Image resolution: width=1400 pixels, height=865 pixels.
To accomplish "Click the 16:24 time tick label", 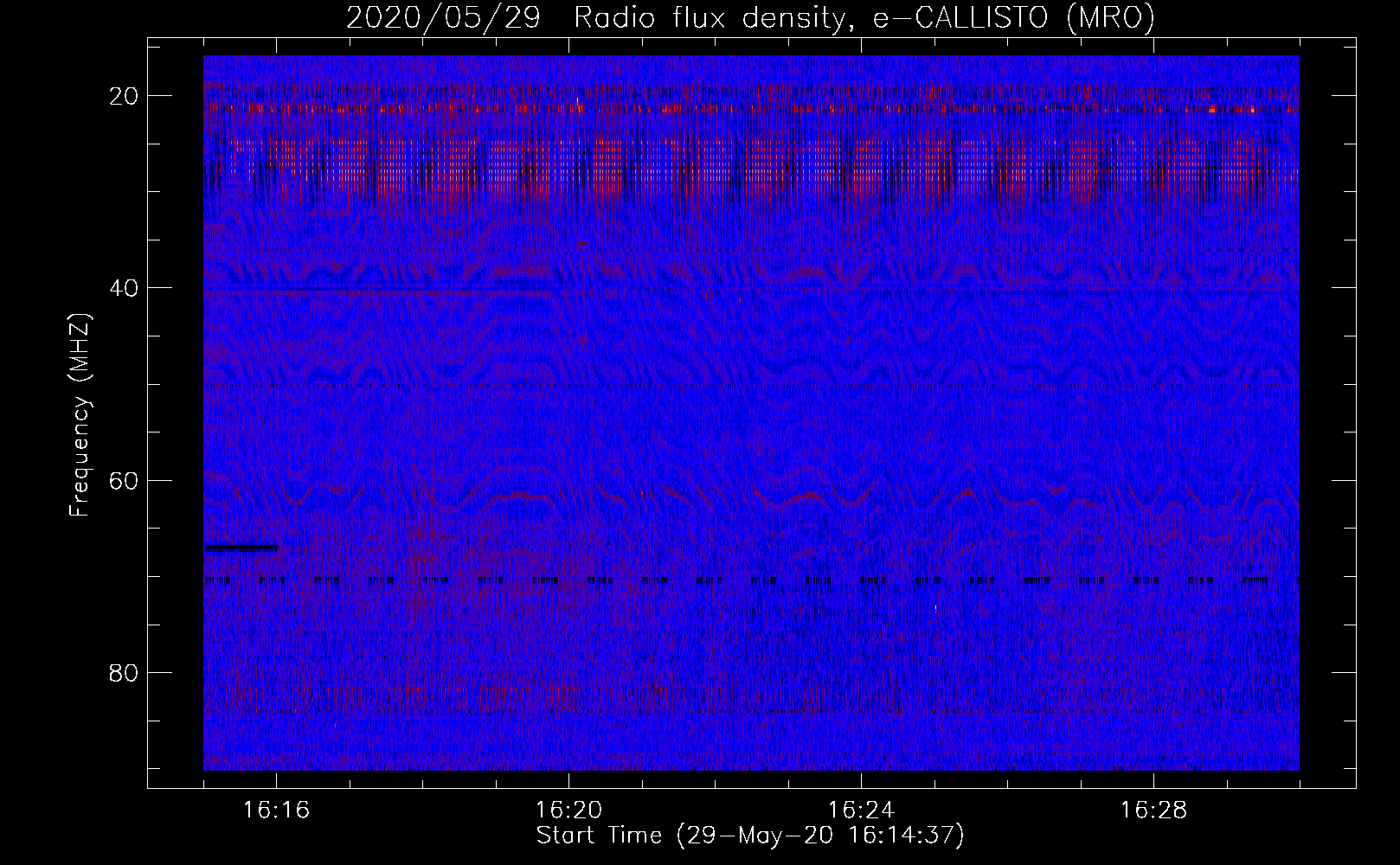I will [x=861, y=811].
